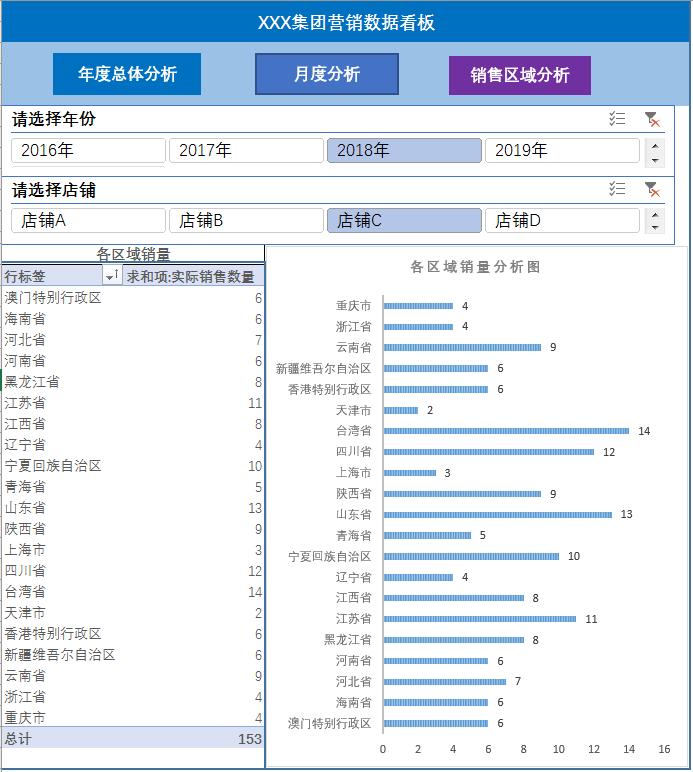This screenshot has width=693, height=772.
Task: Toggle multi-select in the year slicer
Action: pos(617,119)
